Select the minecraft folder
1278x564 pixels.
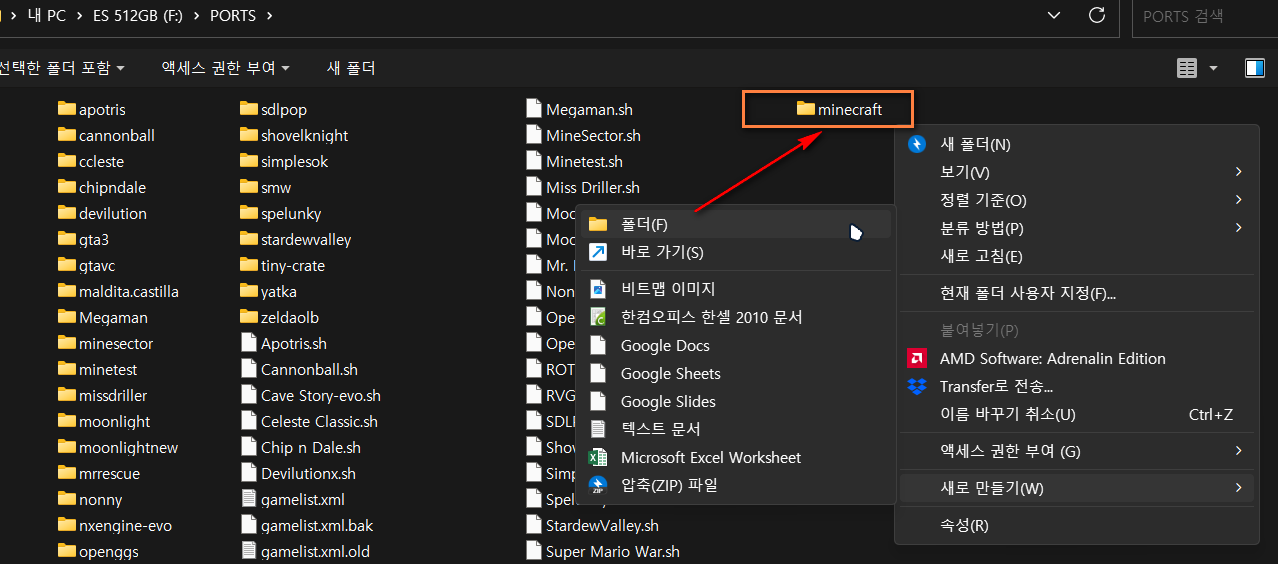point(839,109)
